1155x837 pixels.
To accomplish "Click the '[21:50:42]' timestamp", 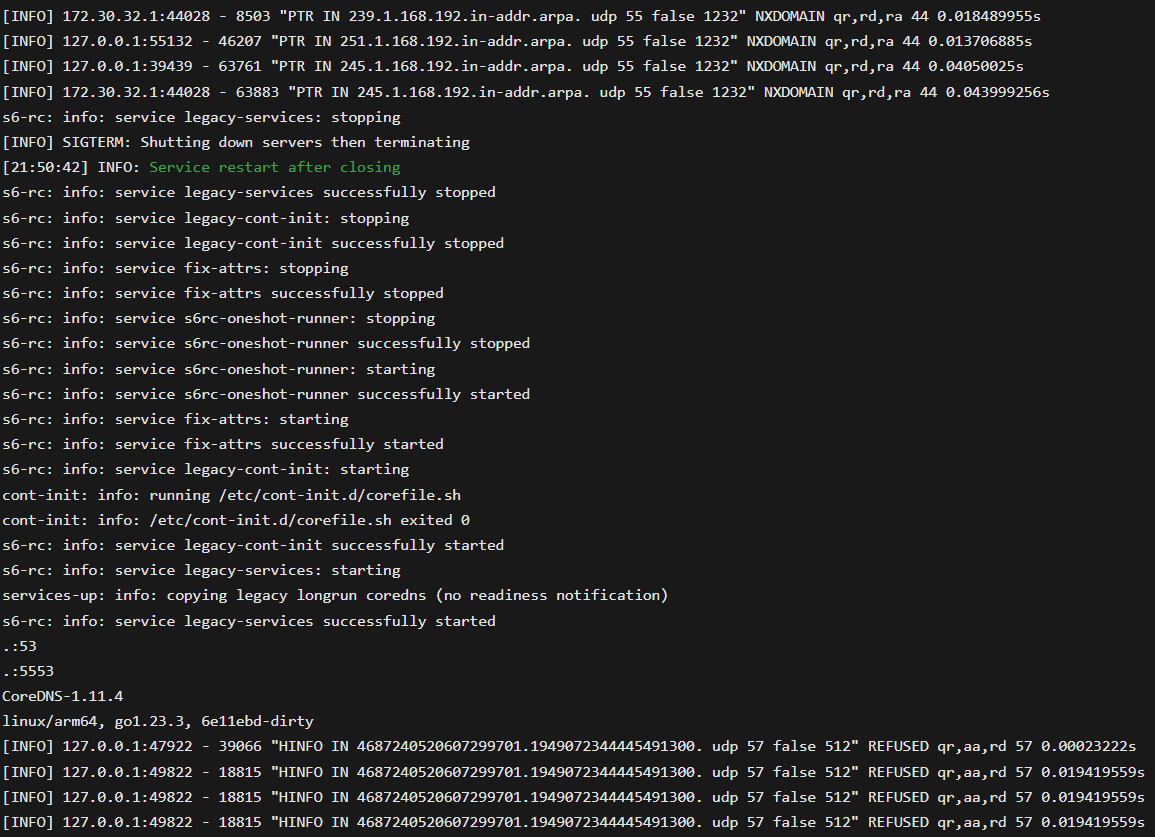I will coord(46,167).
